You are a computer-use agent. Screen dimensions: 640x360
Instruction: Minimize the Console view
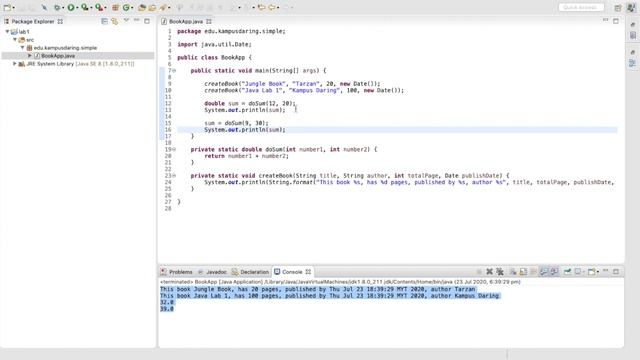coord(605,271)
